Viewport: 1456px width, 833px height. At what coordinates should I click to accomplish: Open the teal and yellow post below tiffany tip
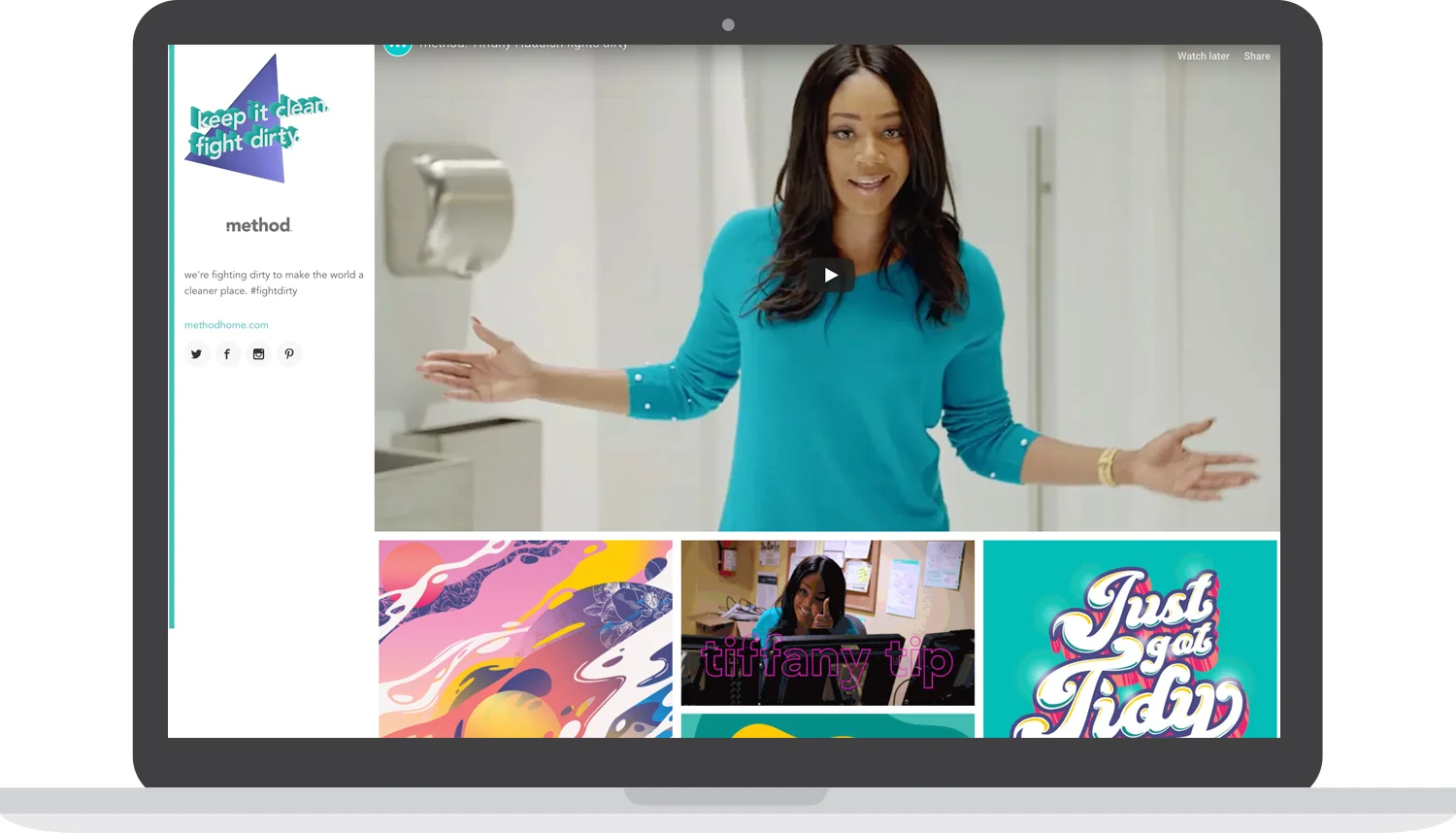coord(828,726)
